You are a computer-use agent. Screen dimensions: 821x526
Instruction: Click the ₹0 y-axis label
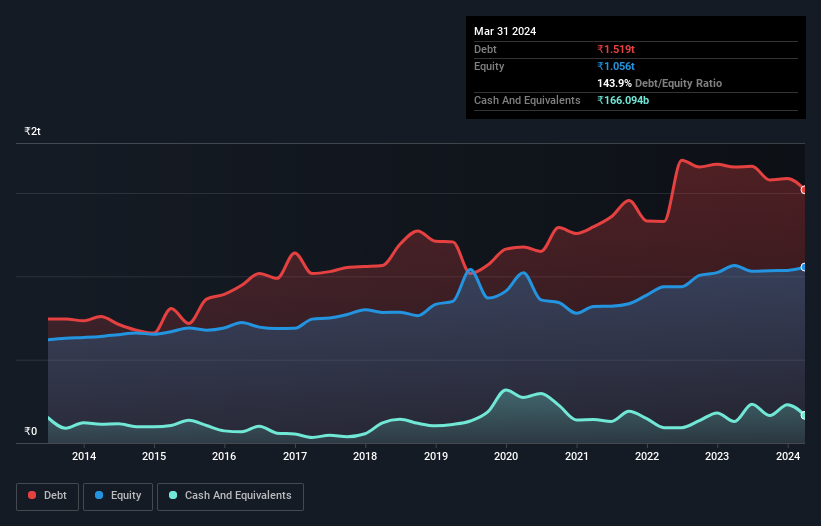31,431
